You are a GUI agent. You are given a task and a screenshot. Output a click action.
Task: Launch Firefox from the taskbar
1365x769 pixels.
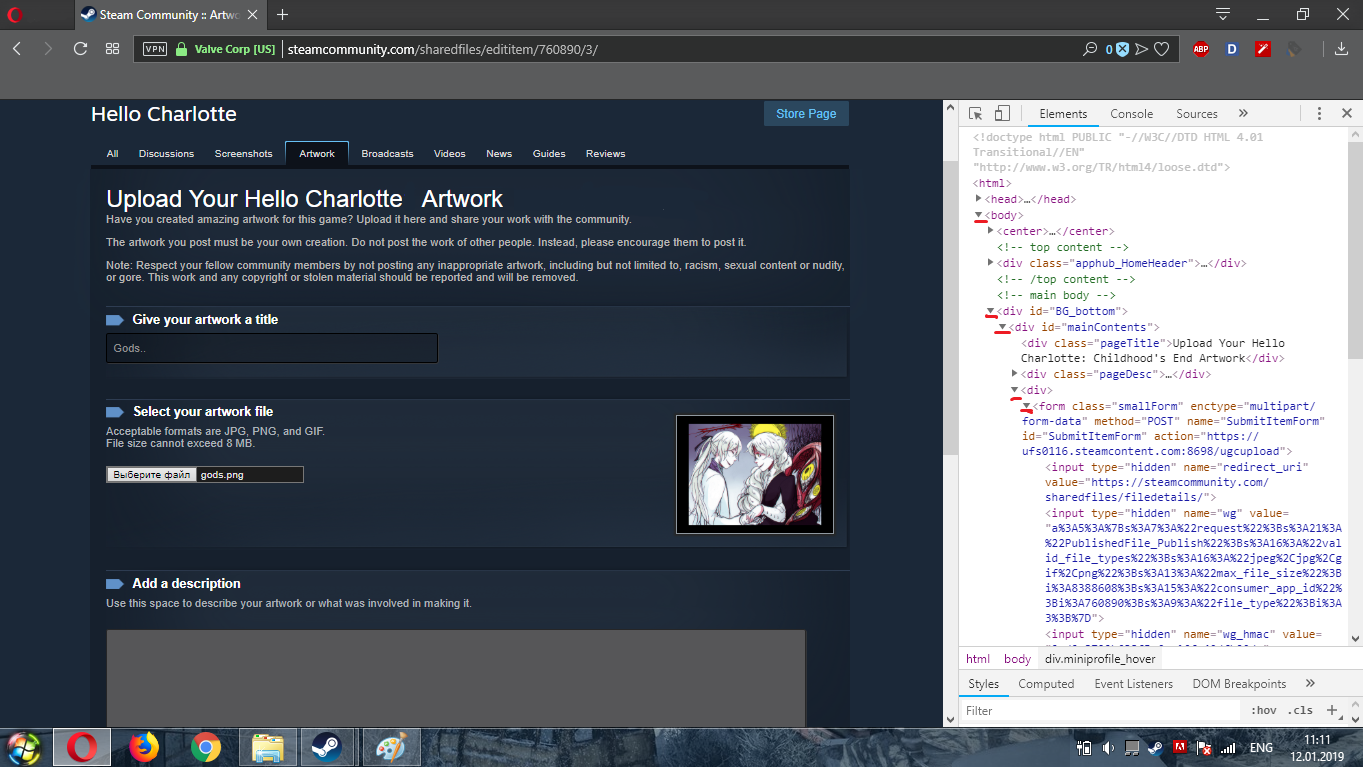pos(144,747)
